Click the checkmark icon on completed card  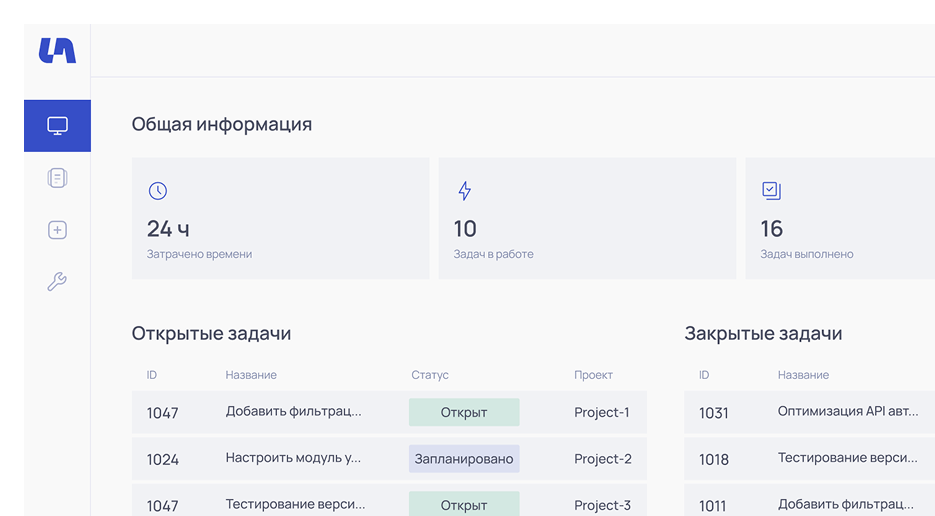coord(771,190)
